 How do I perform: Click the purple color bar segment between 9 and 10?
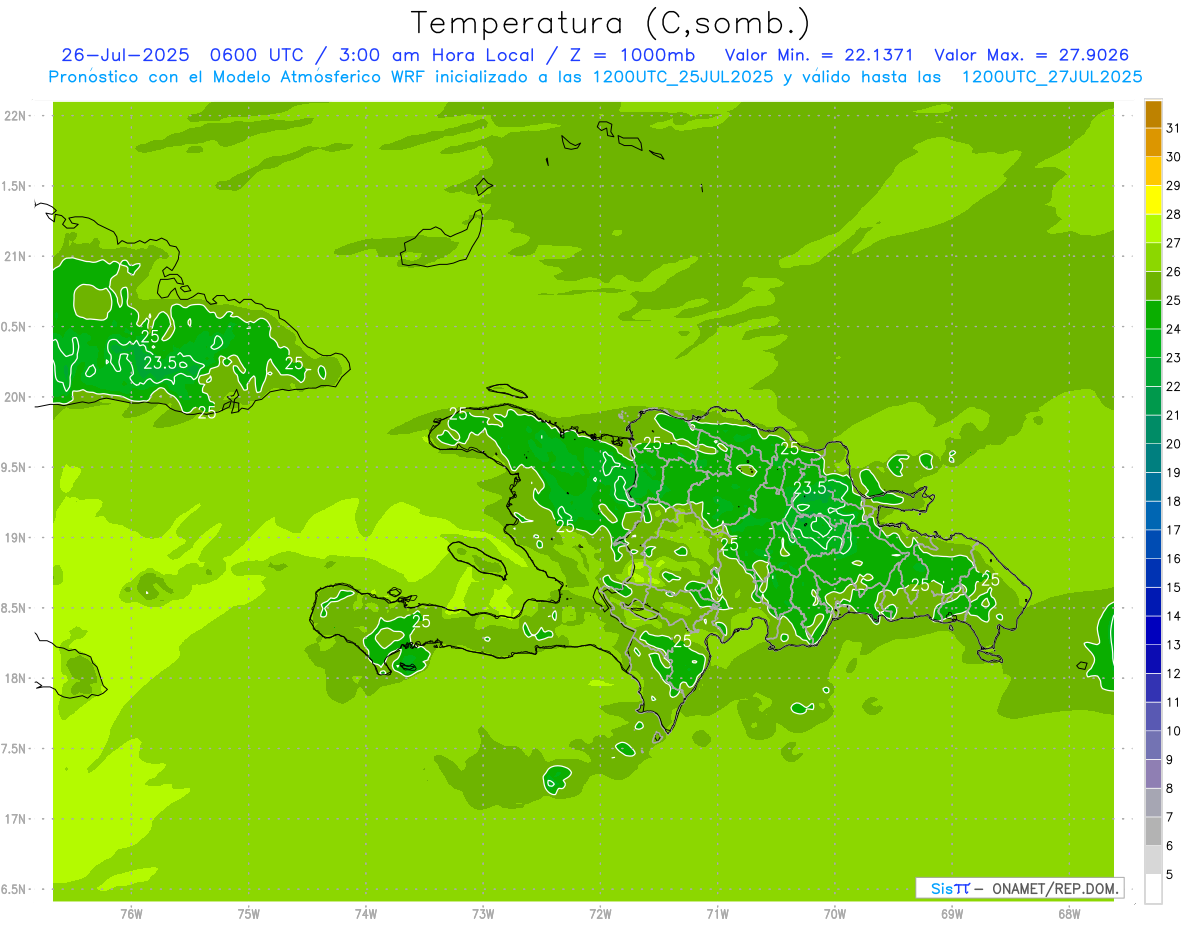coord(1153,745)
